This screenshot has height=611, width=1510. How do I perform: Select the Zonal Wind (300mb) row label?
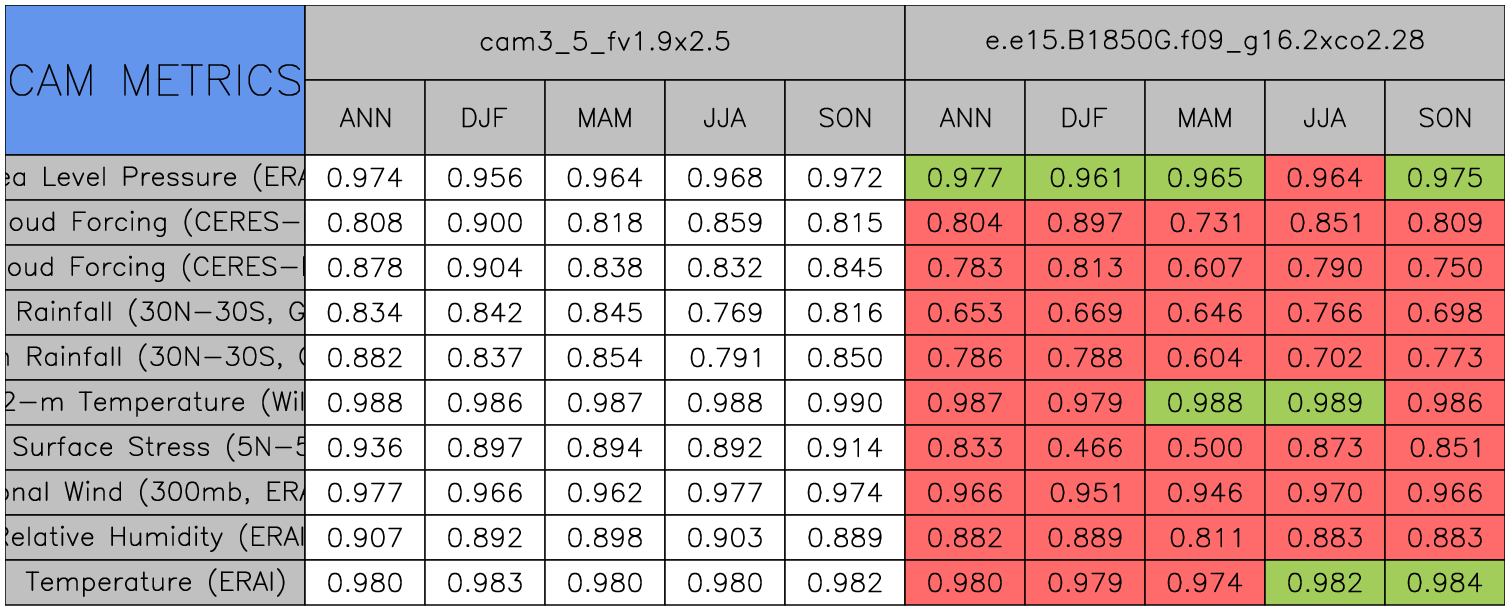[x=154, y=492]
